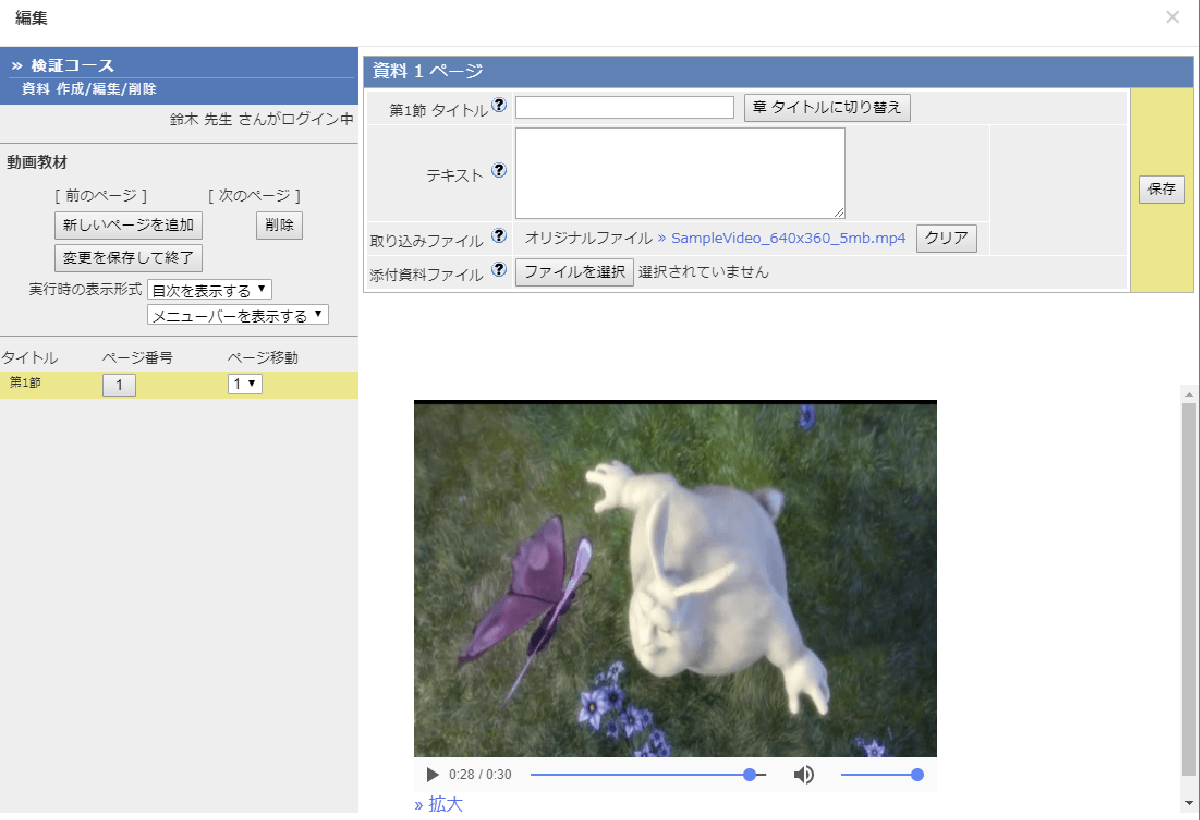Click the 0:28 / 0:30 time display

pyautogui.click(x=480, y=775)
